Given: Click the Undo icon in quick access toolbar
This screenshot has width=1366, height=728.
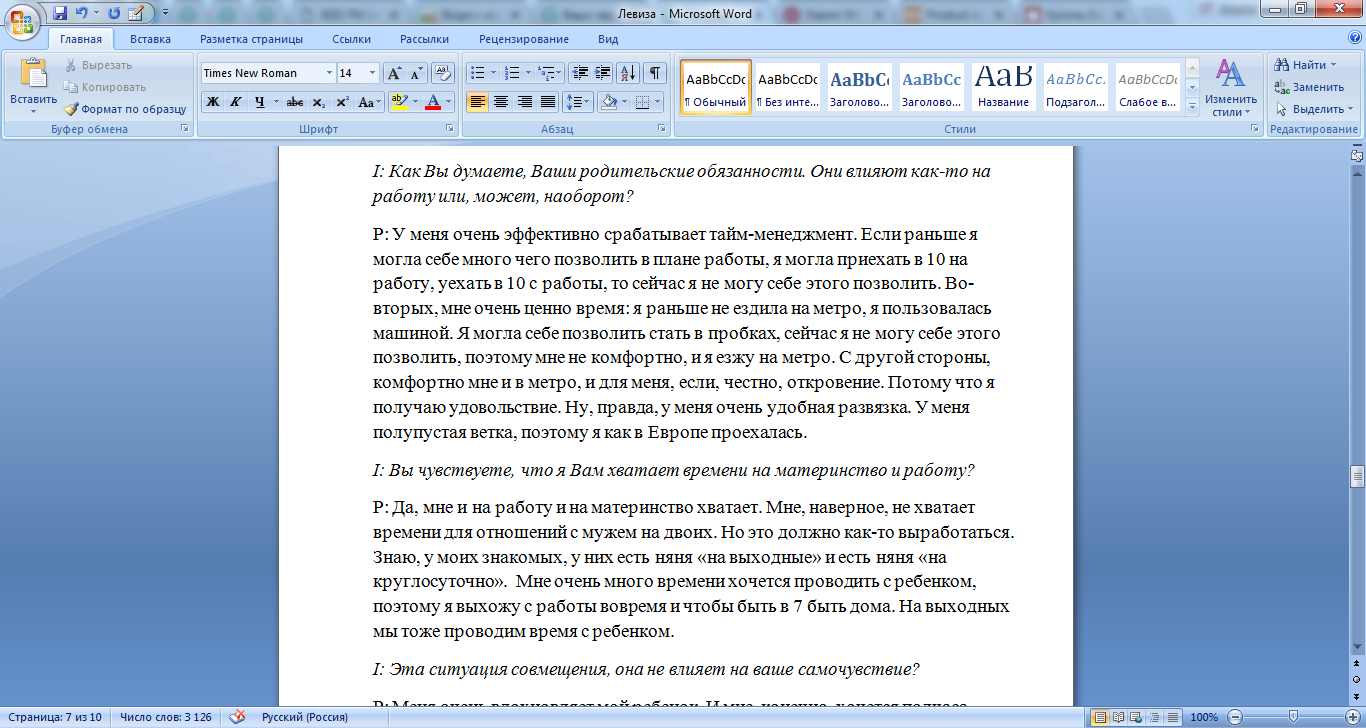Looking at the screenshot, I should tap(82, 13).
